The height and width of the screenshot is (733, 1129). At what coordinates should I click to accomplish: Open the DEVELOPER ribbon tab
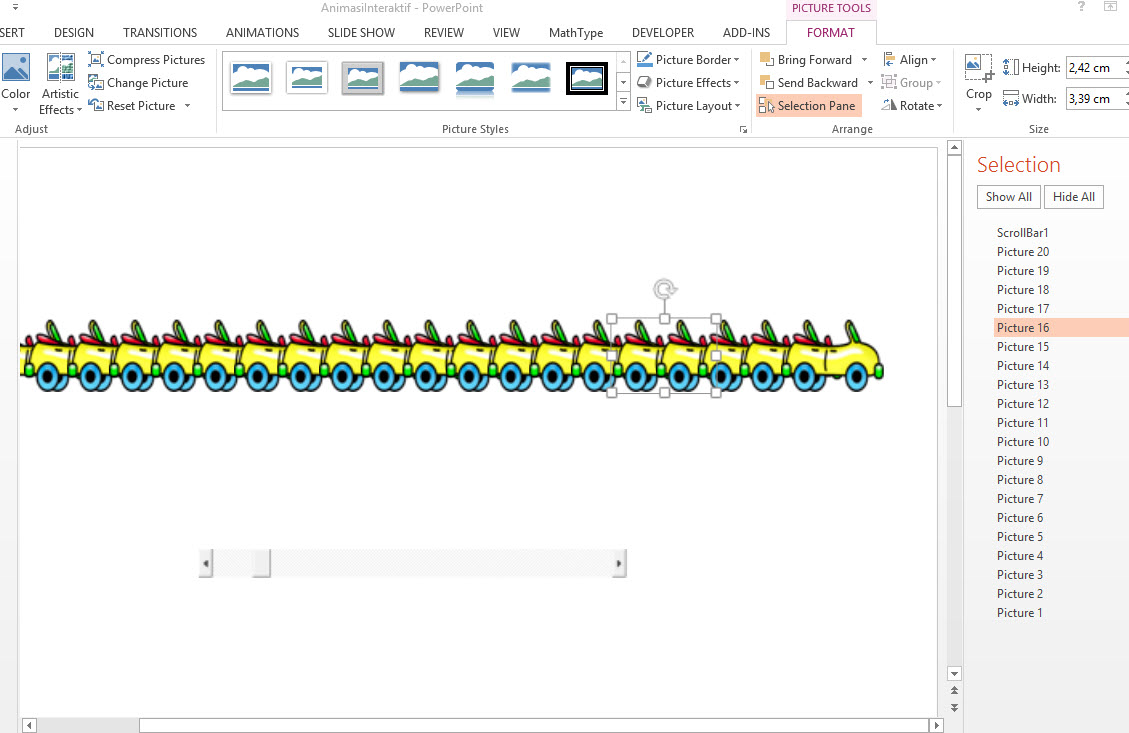click(662, 33)
